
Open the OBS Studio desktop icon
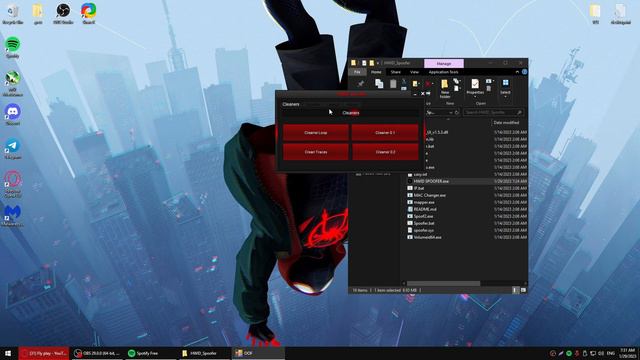click(x=63, y=13)
